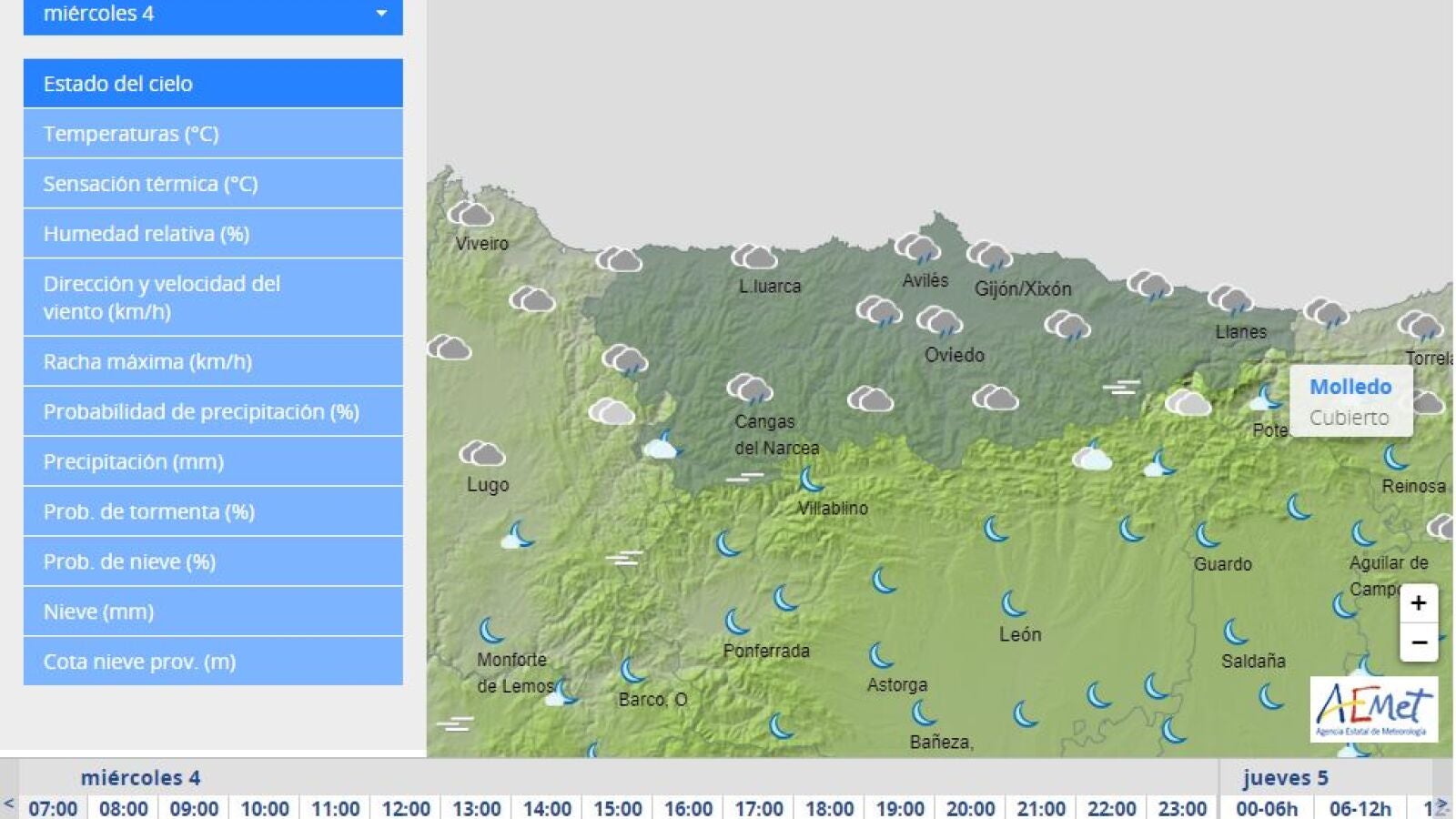Select Temperaturas (°C) layer

coord(213,134)
